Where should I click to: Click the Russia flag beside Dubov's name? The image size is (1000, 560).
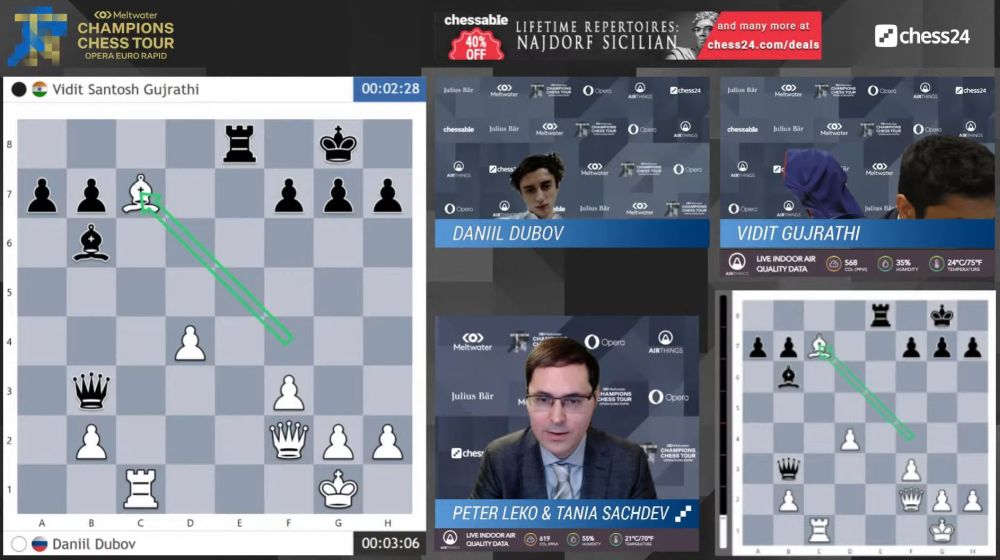pos(40,544)
